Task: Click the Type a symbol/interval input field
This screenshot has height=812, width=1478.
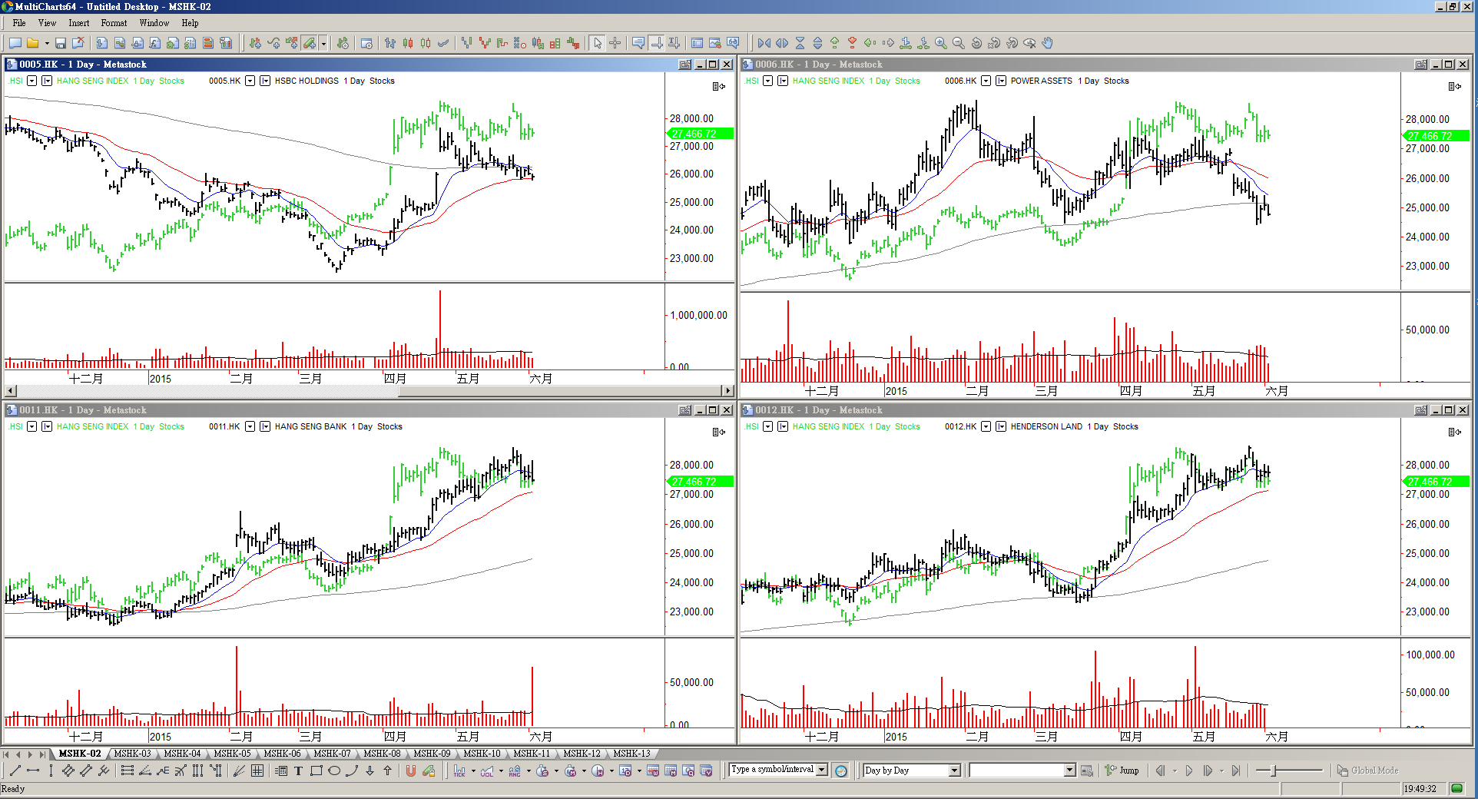Action: 772,770
